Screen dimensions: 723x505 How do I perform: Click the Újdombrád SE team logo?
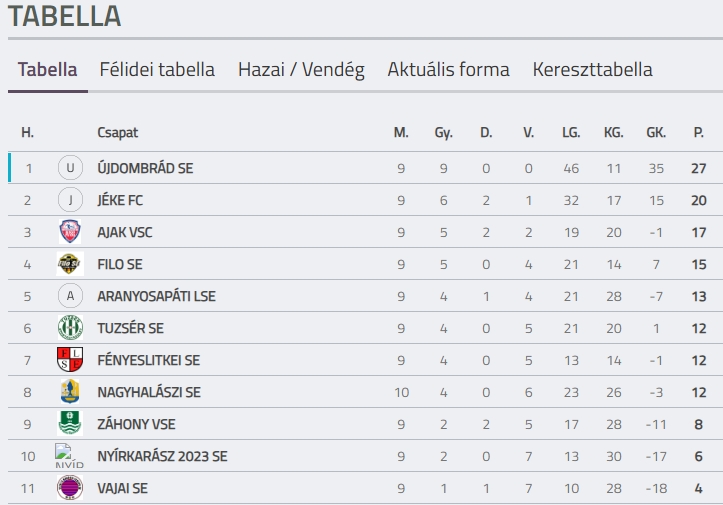point(70,168)
